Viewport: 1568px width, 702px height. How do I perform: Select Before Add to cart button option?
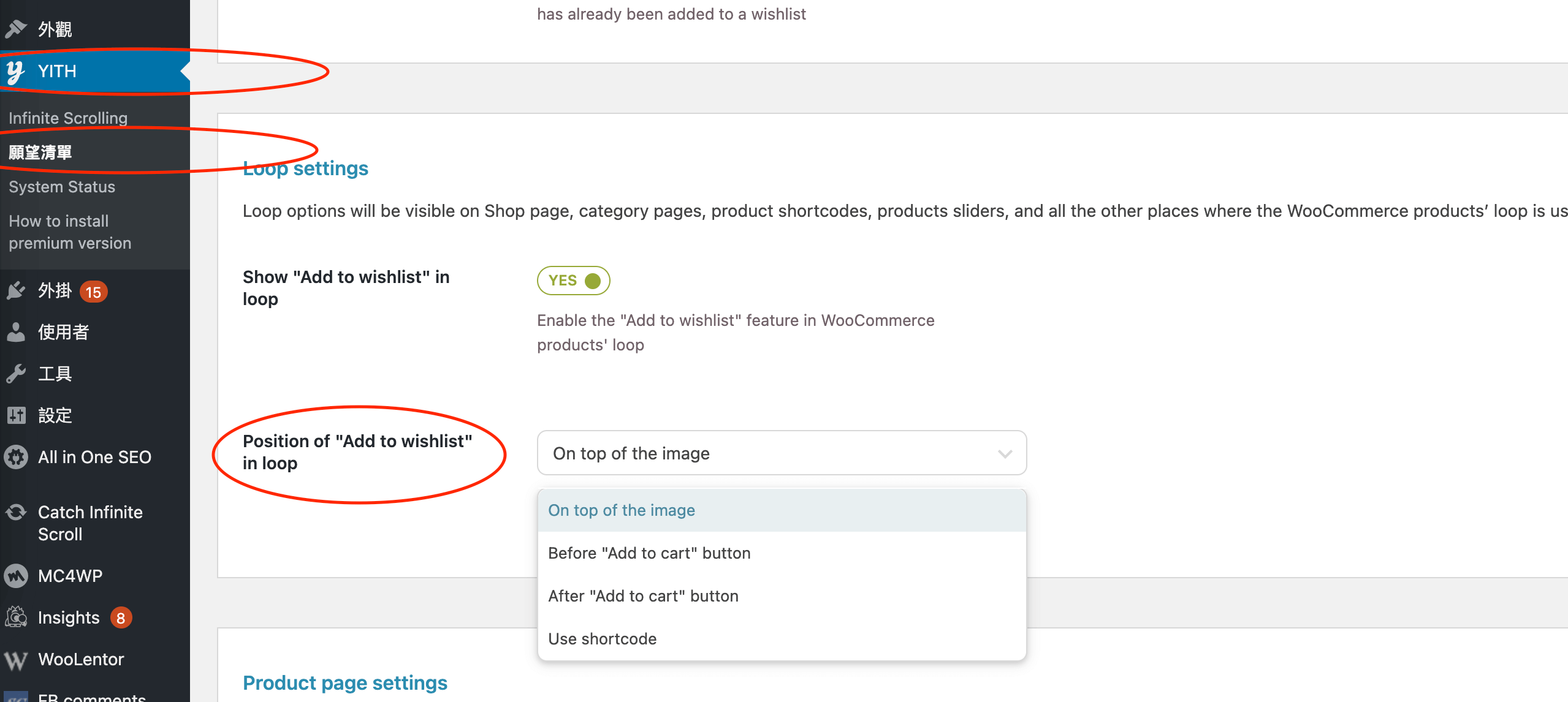click(x=649, y=552)
